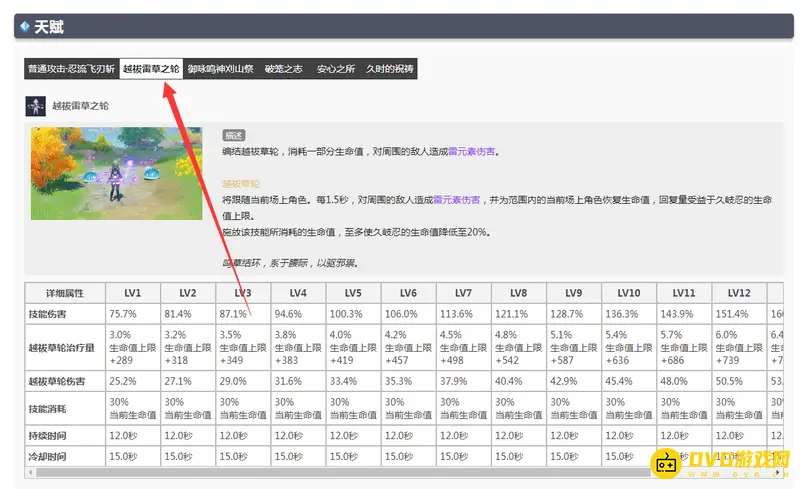The image size is (800, 489).
Task: Click the diamond icon beside 天赋 header
Action: pos(25,27)
